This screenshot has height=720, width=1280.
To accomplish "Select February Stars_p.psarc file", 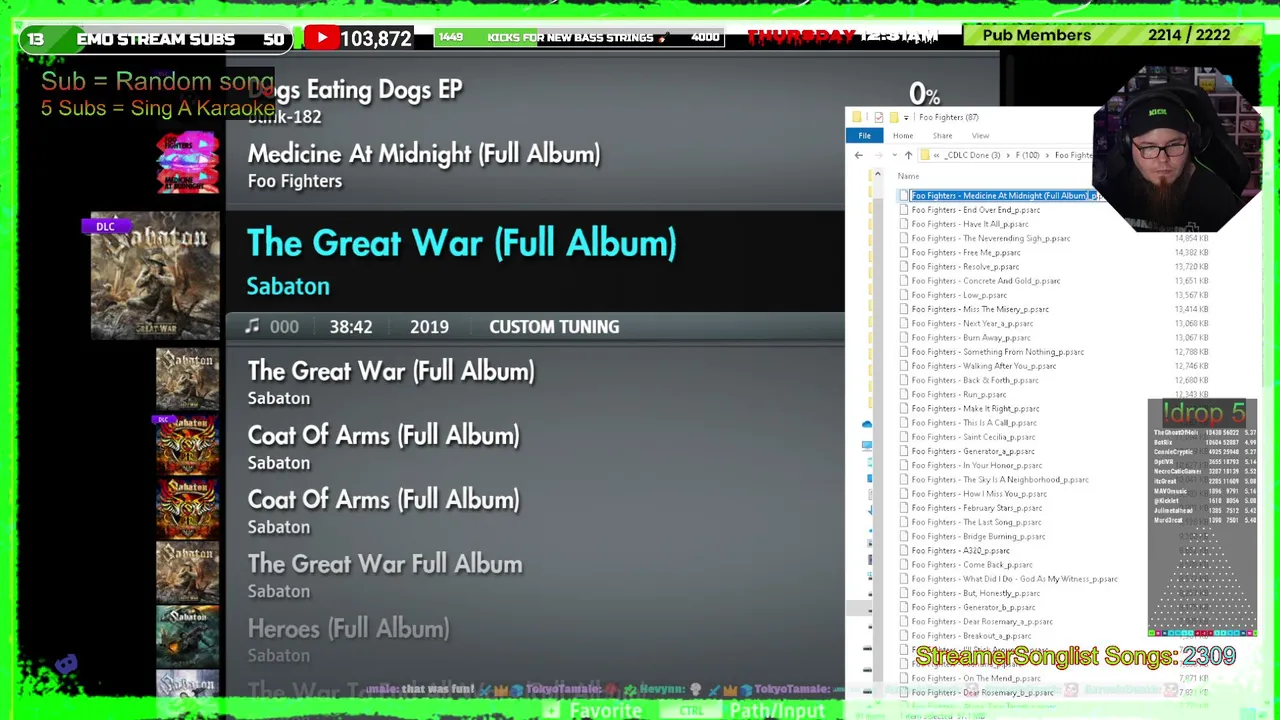I will pos(976,508).
